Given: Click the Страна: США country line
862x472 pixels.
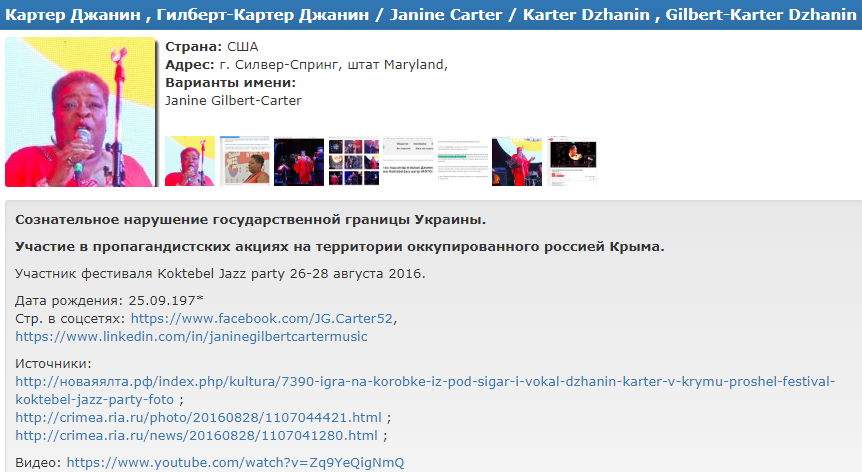Looking at the screenshot, I should [x=212, y=46].
